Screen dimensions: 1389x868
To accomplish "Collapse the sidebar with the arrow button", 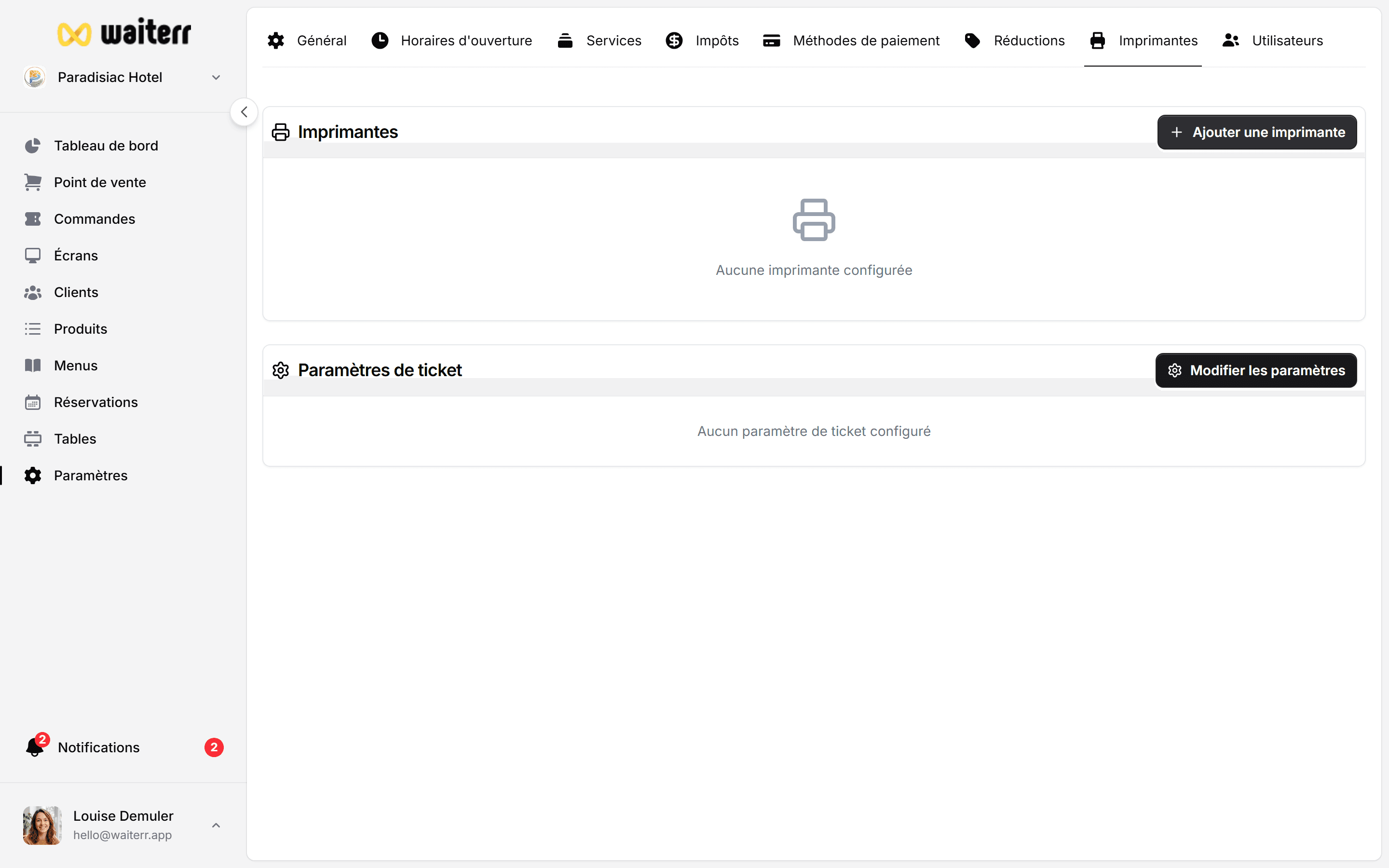I will (x=244, y=112).
